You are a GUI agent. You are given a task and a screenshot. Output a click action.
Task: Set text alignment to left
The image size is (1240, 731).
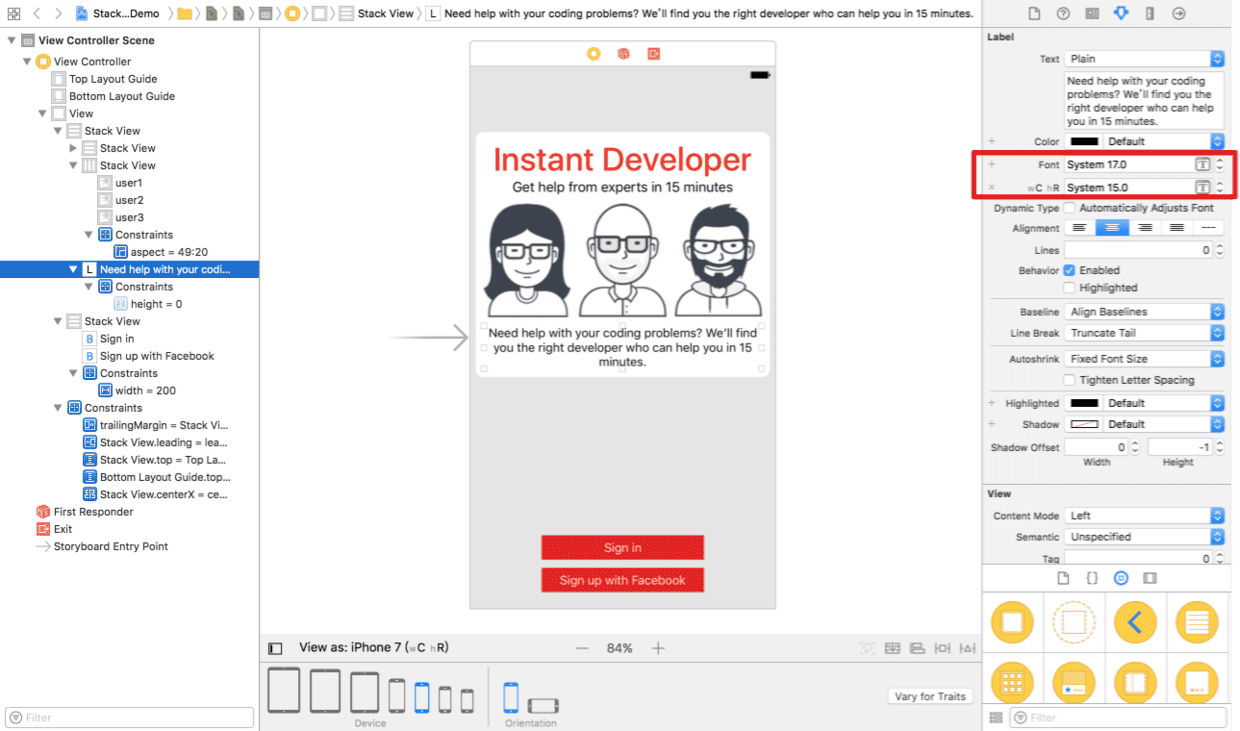[x=1080, y=228]
